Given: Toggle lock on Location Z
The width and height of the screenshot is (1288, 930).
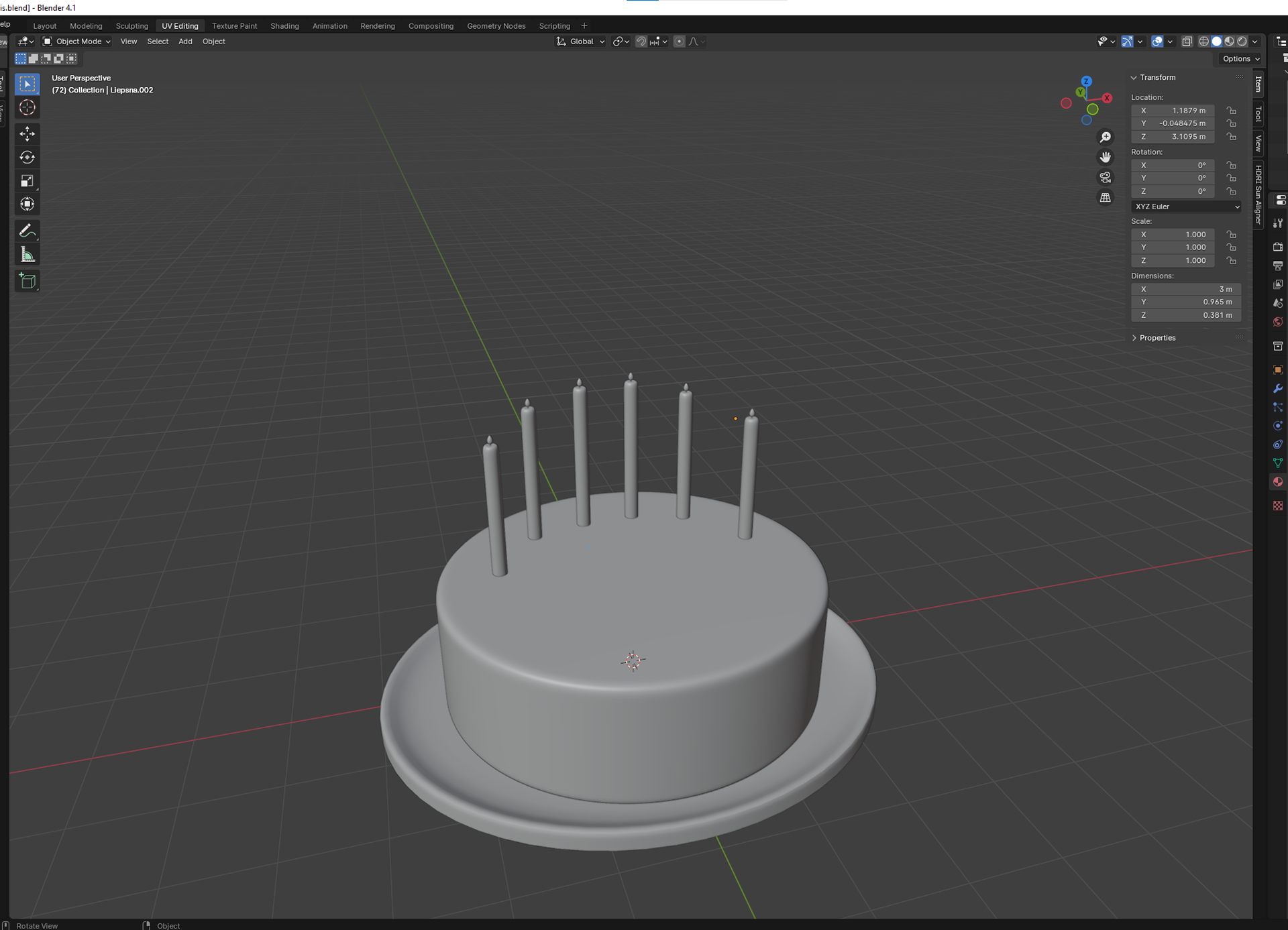Looking at the screenshot, I should pyautogui.click(x=1232, y=137).
